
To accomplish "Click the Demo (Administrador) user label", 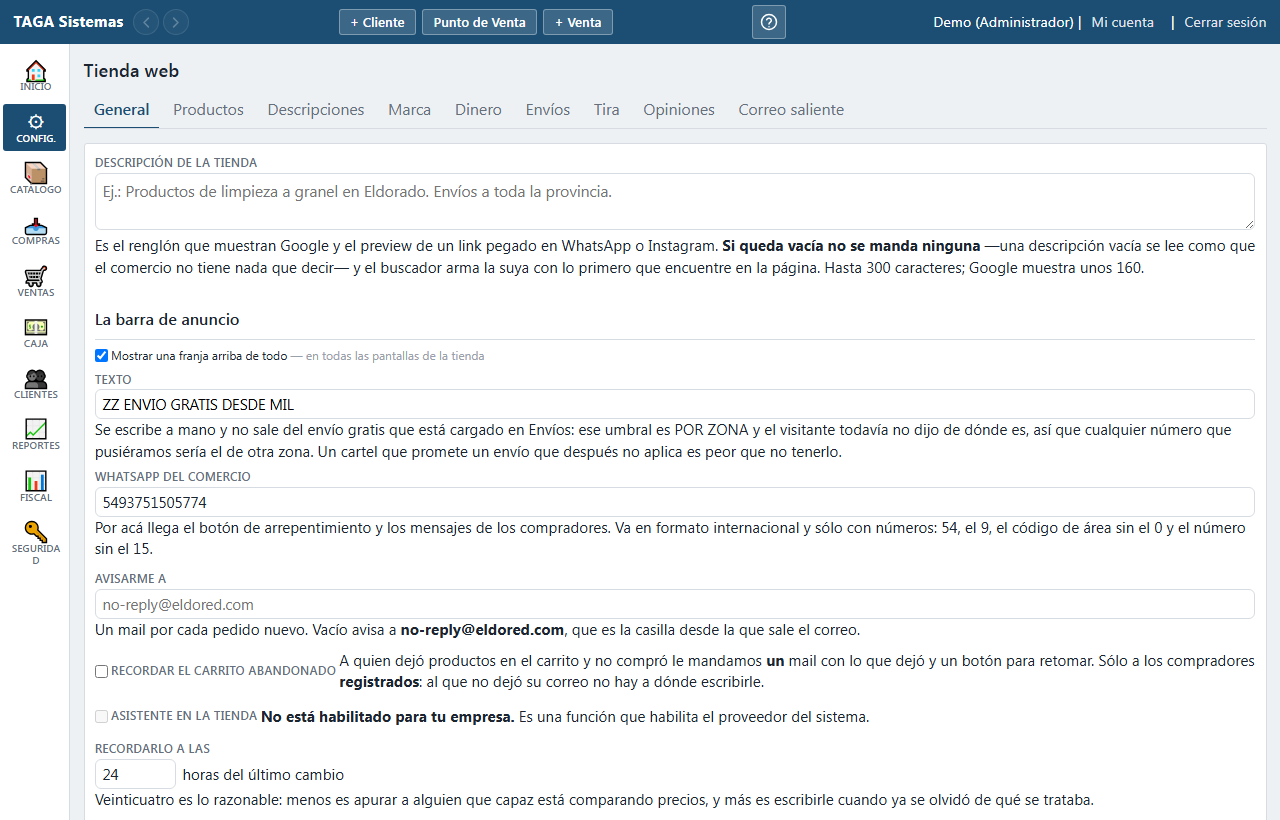I will tap(1003, 22).
